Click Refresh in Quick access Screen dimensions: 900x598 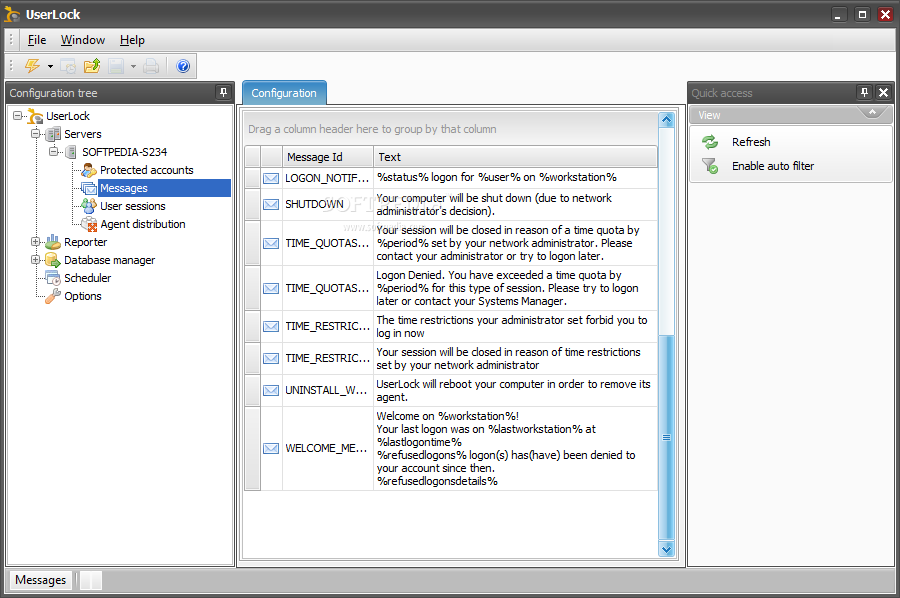click(751, 142)
